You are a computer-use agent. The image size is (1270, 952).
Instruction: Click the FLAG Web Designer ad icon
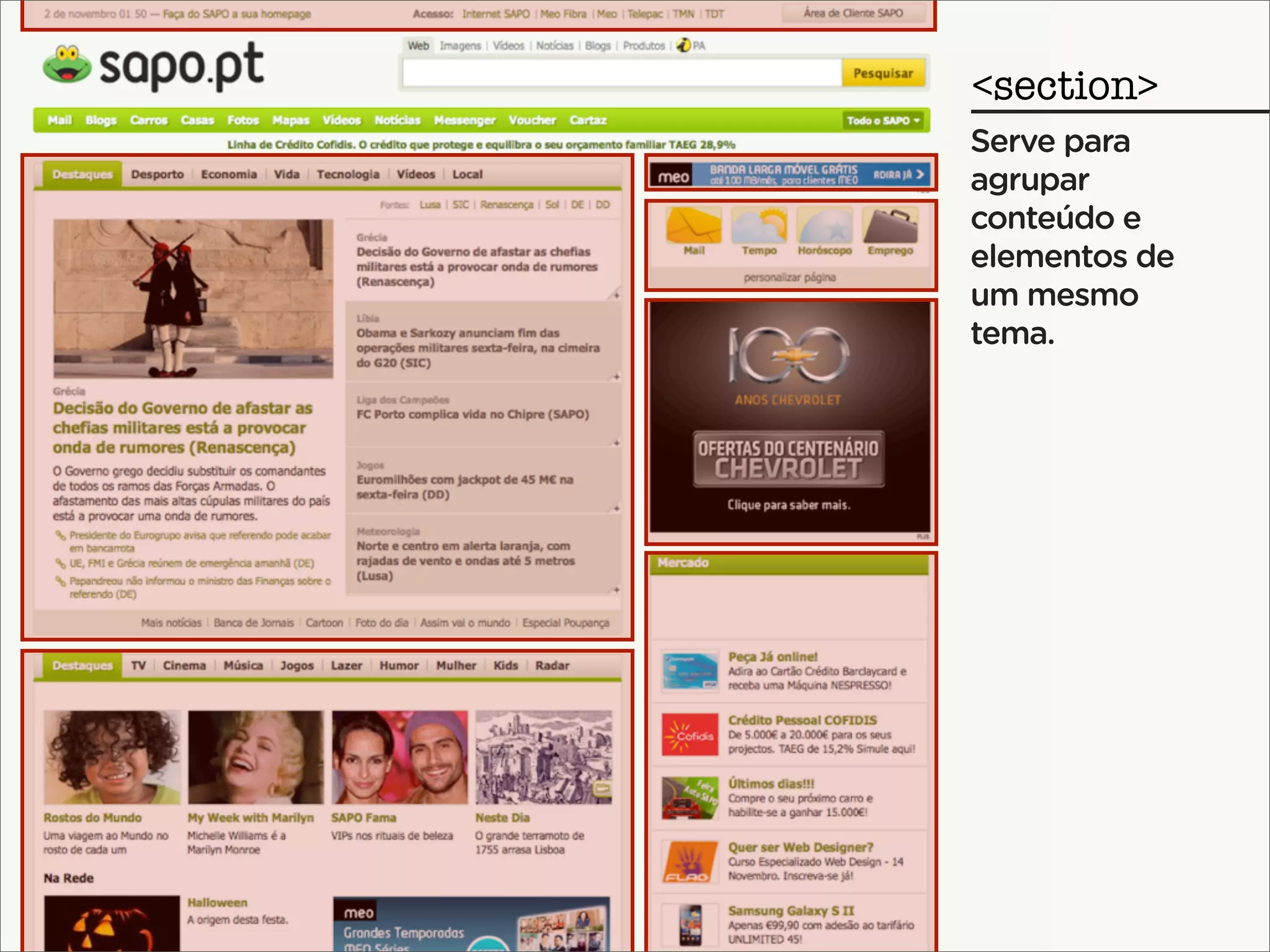[690, 862]
